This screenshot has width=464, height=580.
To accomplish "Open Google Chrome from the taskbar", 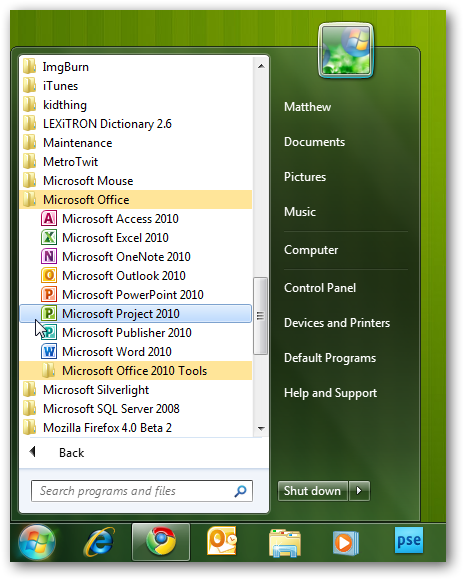I will click(161, 542).
